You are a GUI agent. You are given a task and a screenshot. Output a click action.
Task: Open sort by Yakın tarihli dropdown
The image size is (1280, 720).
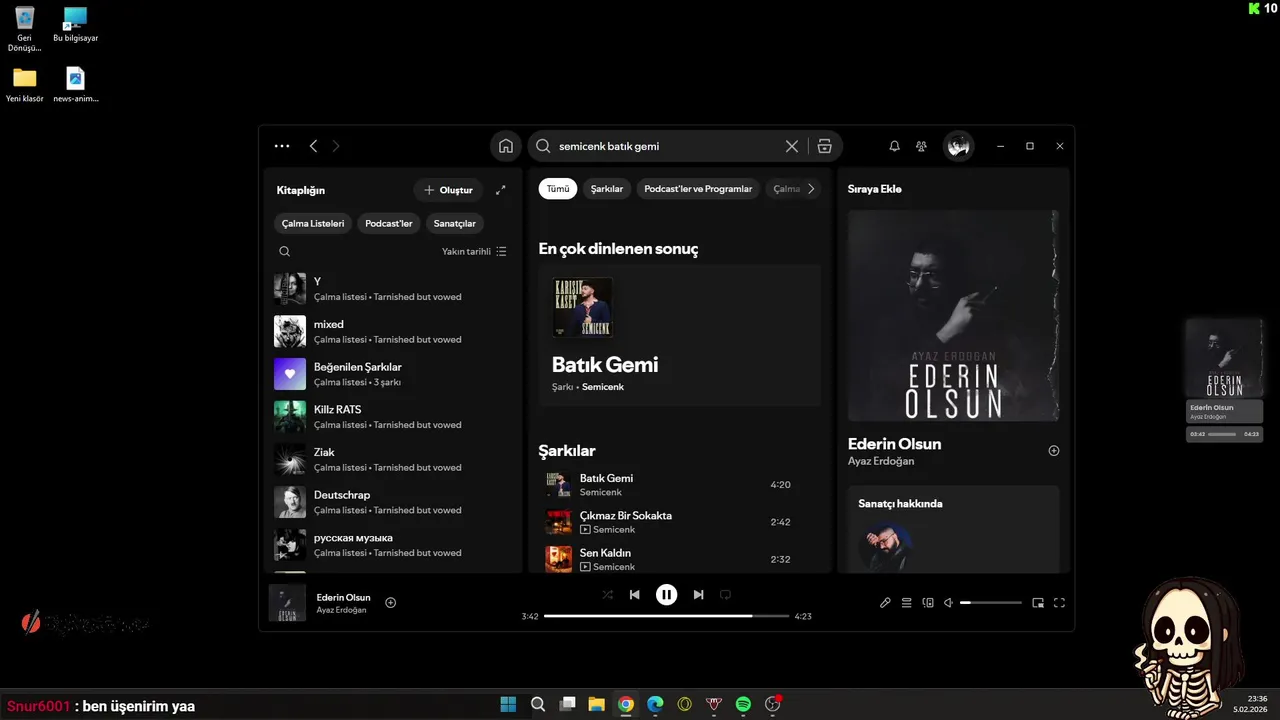tap(475, 251)
